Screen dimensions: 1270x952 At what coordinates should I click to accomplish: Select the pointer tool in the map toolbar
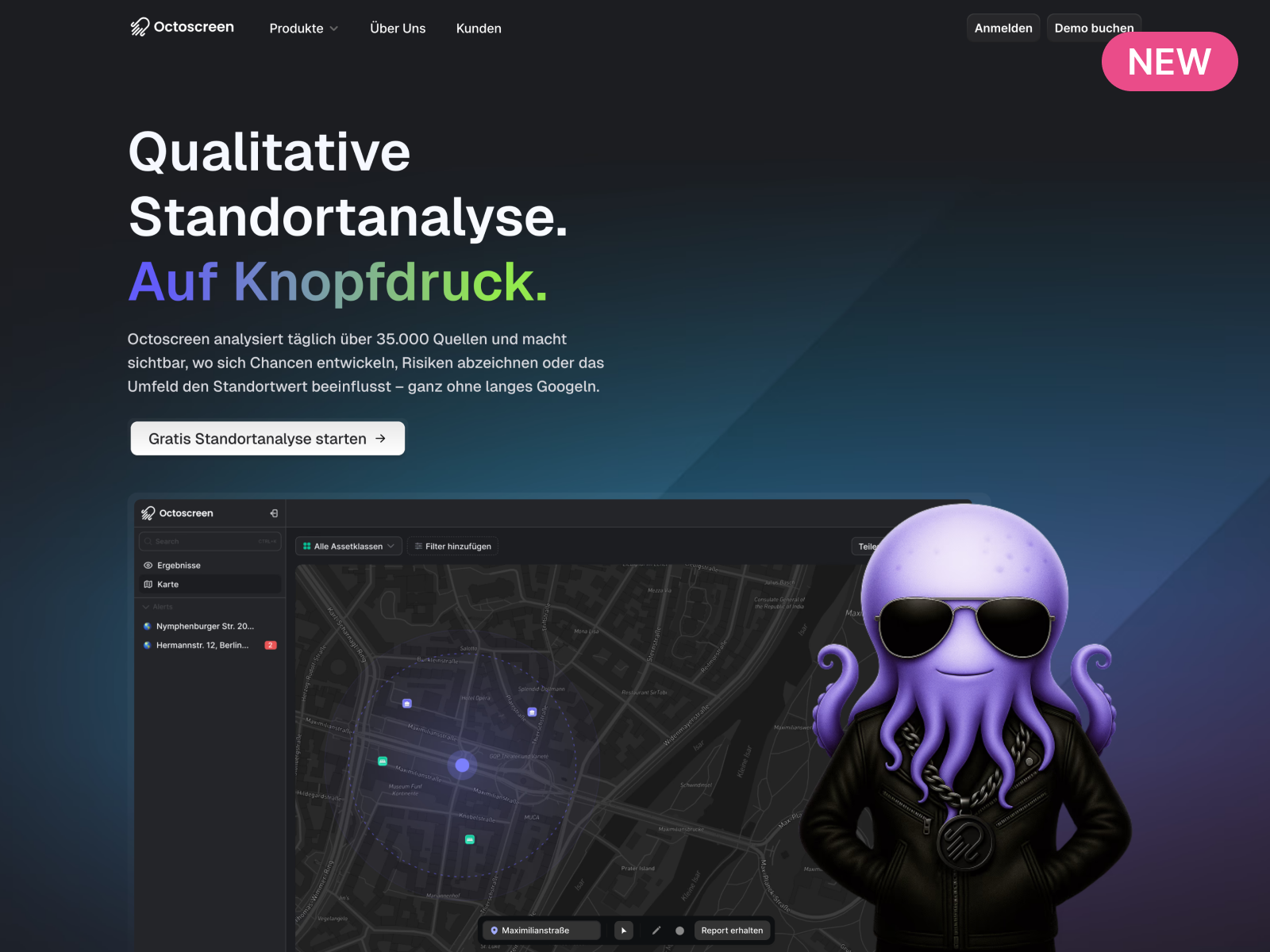[x=624, y=930]
